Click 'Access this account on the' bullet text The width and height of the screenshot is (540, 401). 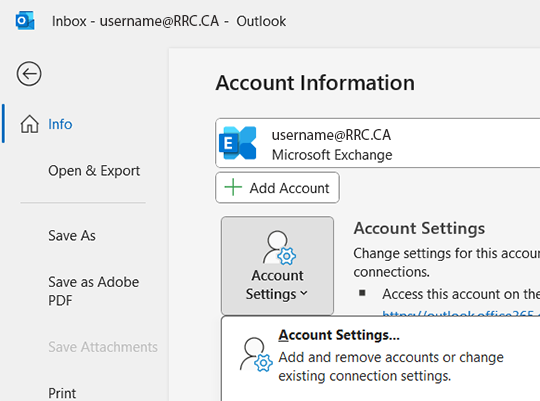(461, 294)
